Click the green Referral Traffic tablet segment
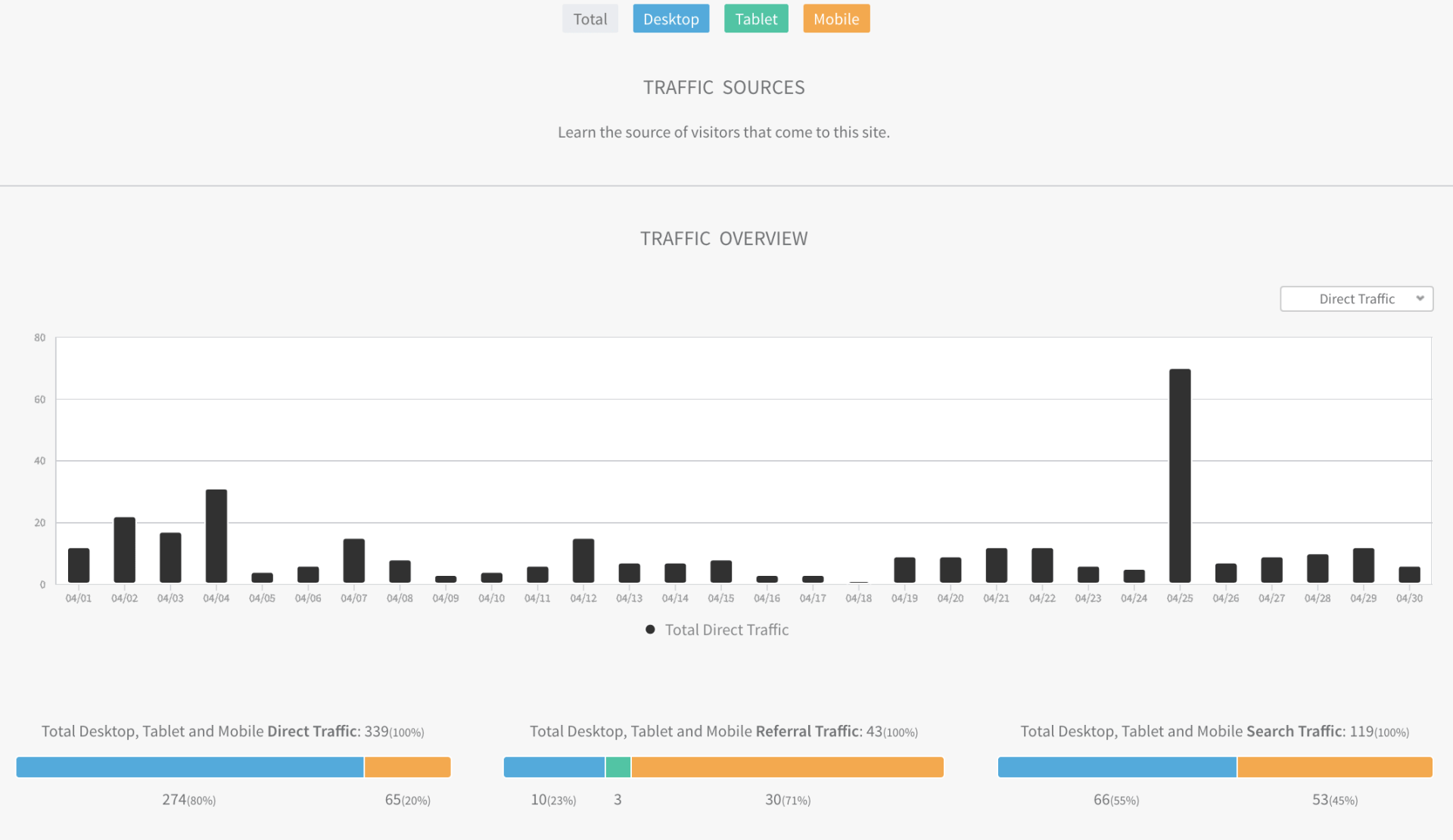 (x=618, y=767)
